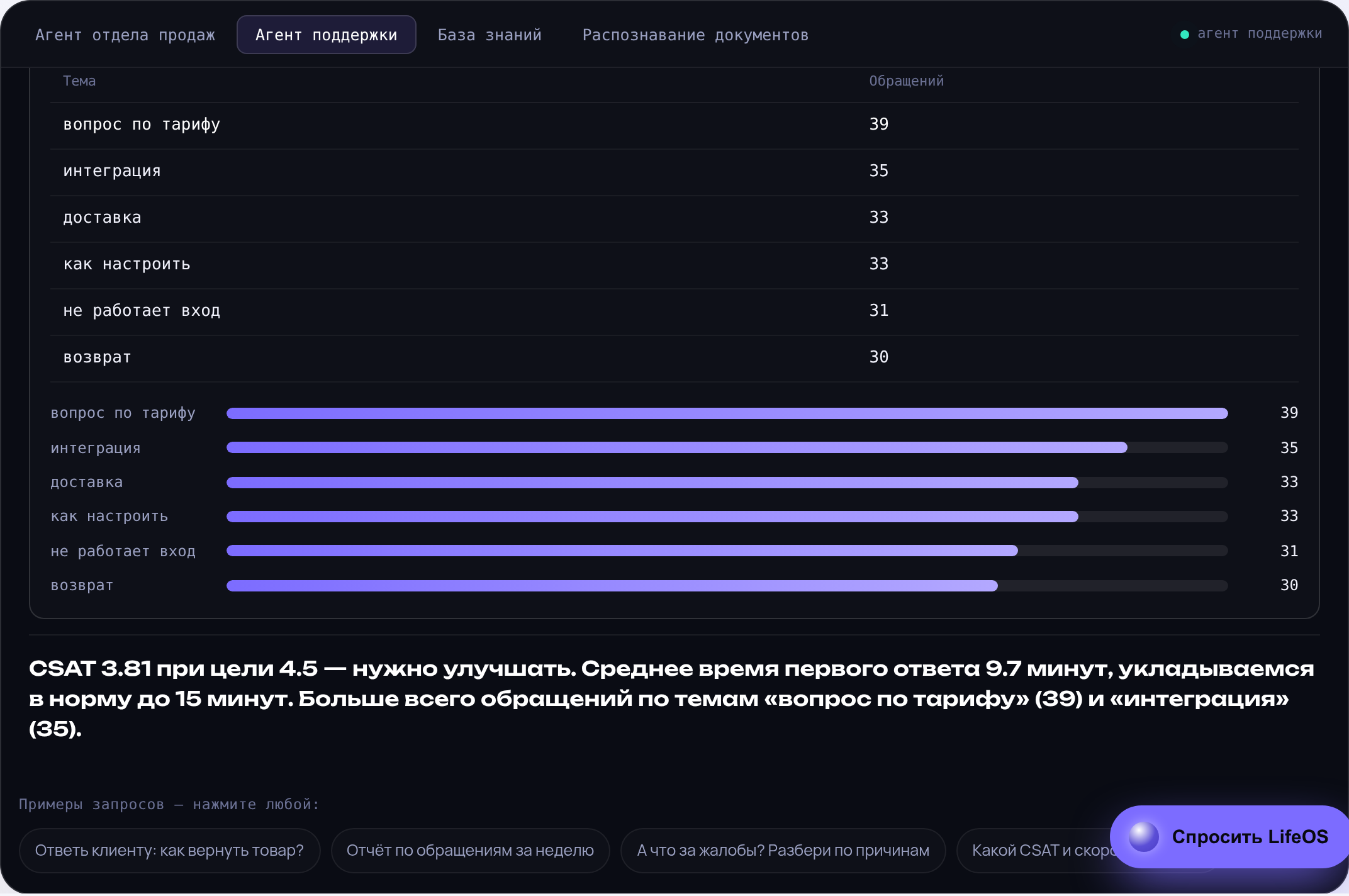Click the CSAT 3.81 summary text

point(672,699)
